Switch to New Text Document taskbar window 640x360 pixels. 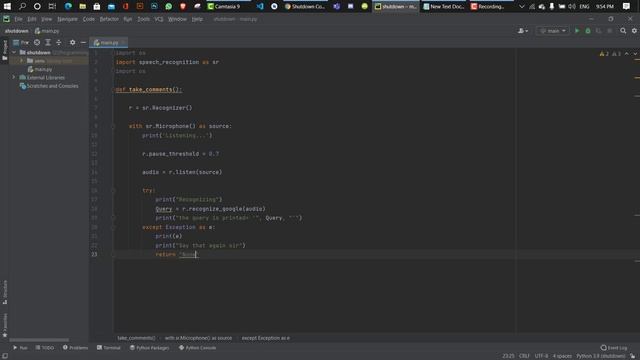(x=444, y=6)
